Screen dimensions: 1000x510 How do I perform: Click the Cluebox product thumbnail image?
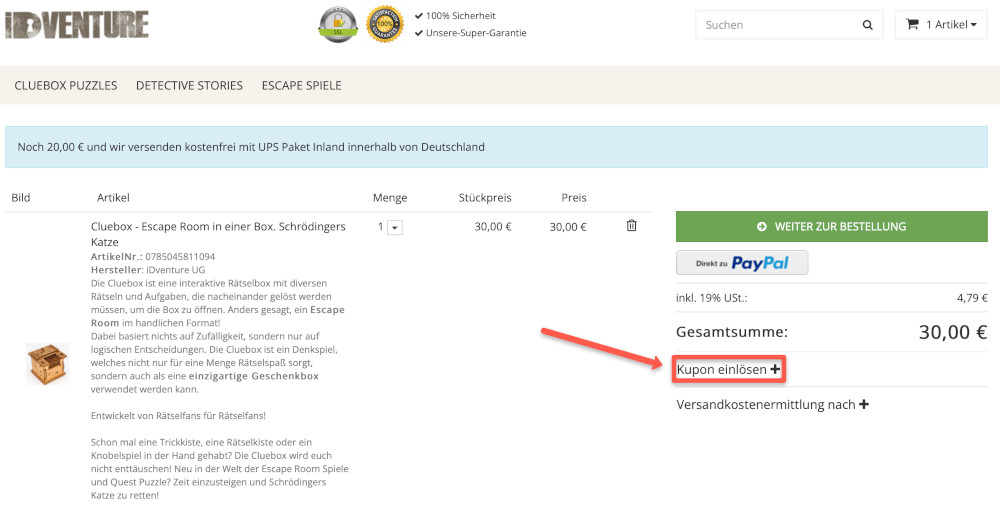(47, 363)
